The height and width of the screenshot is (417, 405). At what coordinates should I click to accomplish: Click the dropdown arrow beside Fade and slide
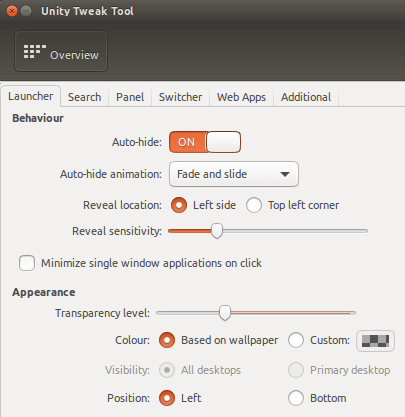click(285, 174)
